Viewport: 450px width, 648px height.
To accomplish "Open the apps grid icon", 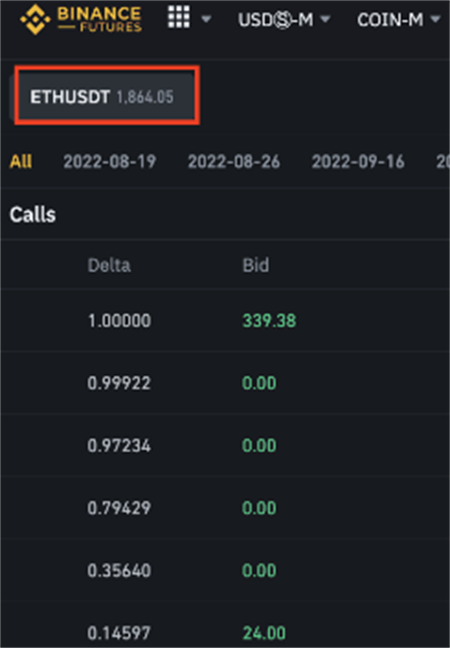I will coord(179,17).
